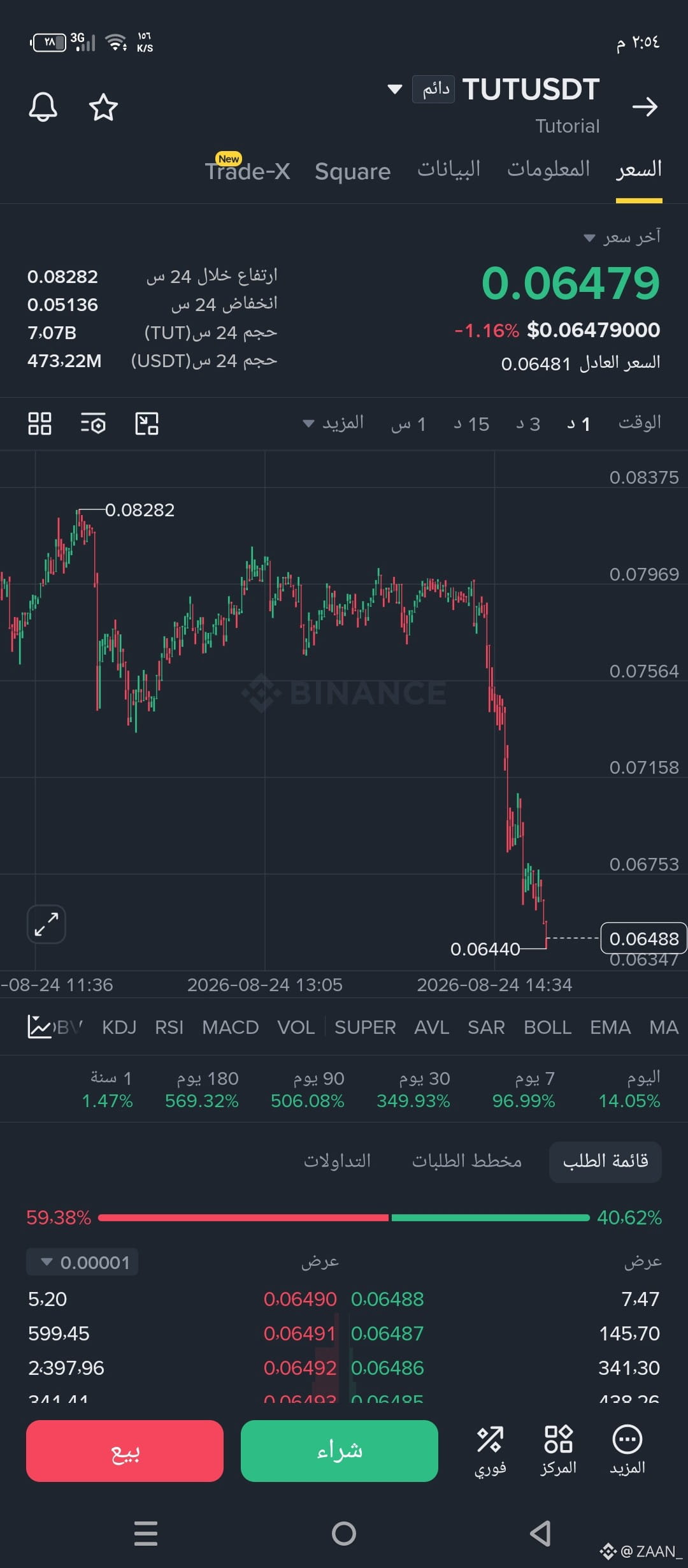Toggle the MACD indicator

(x=230, y=1027)
